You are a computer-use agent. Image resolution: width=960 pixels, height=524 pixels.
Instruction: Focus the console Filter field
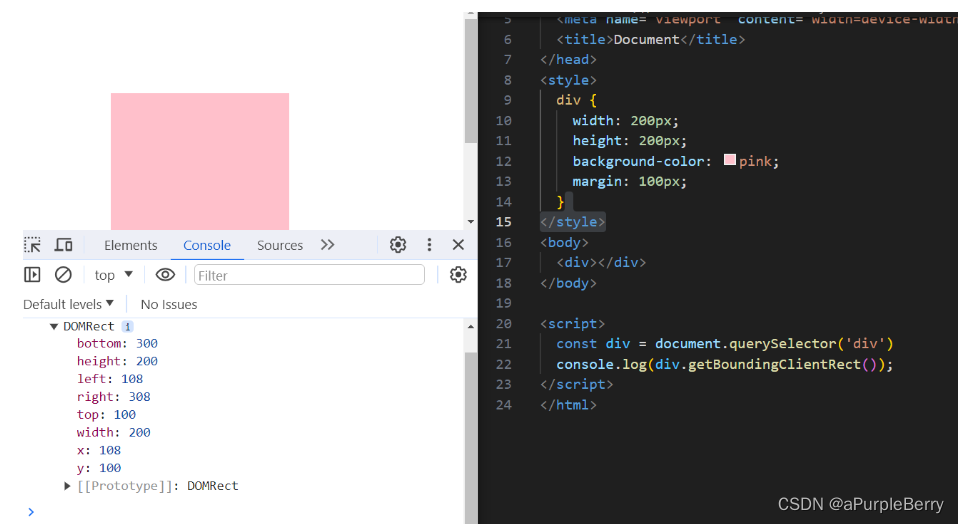309,275
